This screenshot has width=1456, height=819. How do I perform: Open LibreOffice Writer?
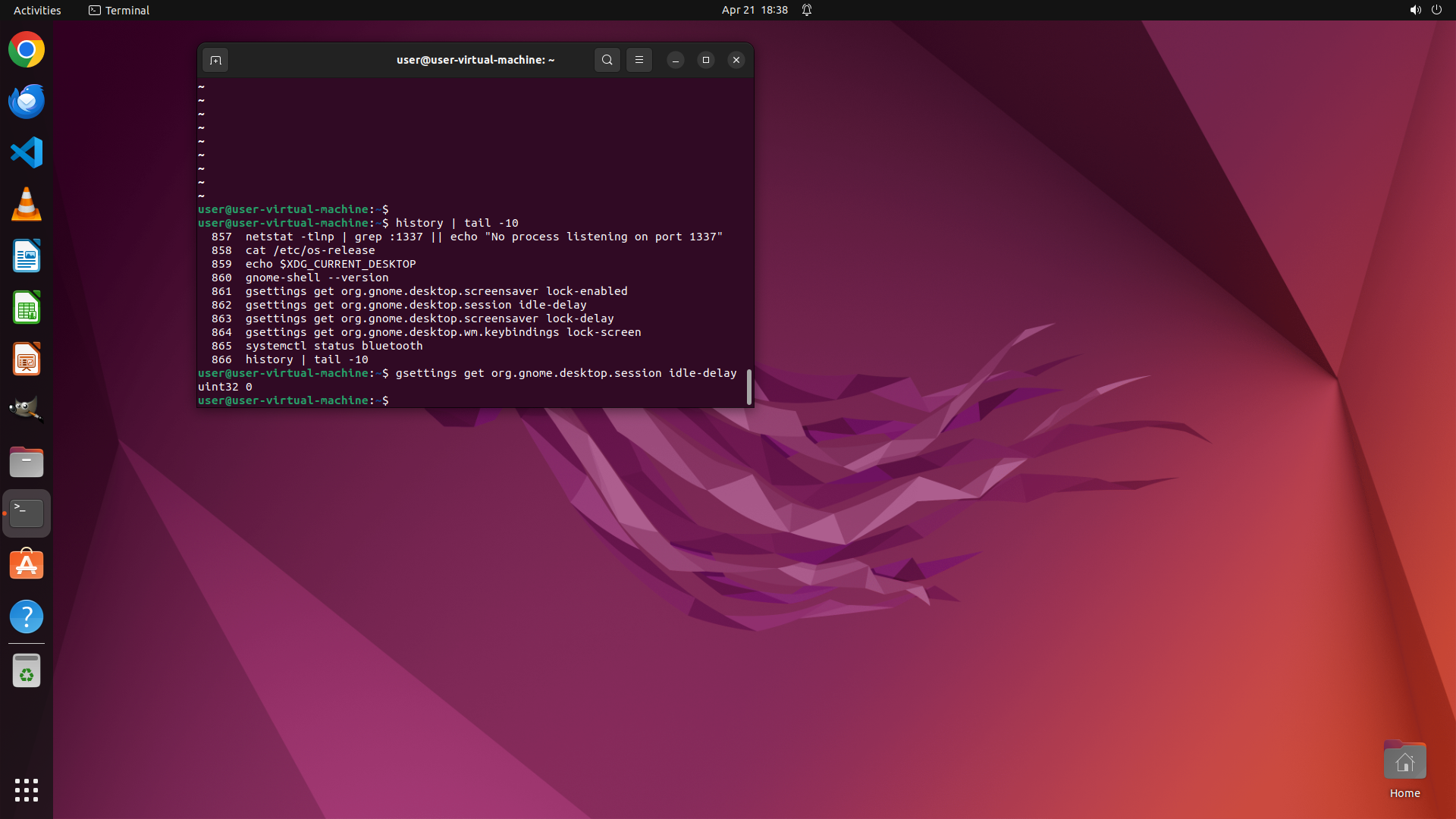[x=27, y=256]
